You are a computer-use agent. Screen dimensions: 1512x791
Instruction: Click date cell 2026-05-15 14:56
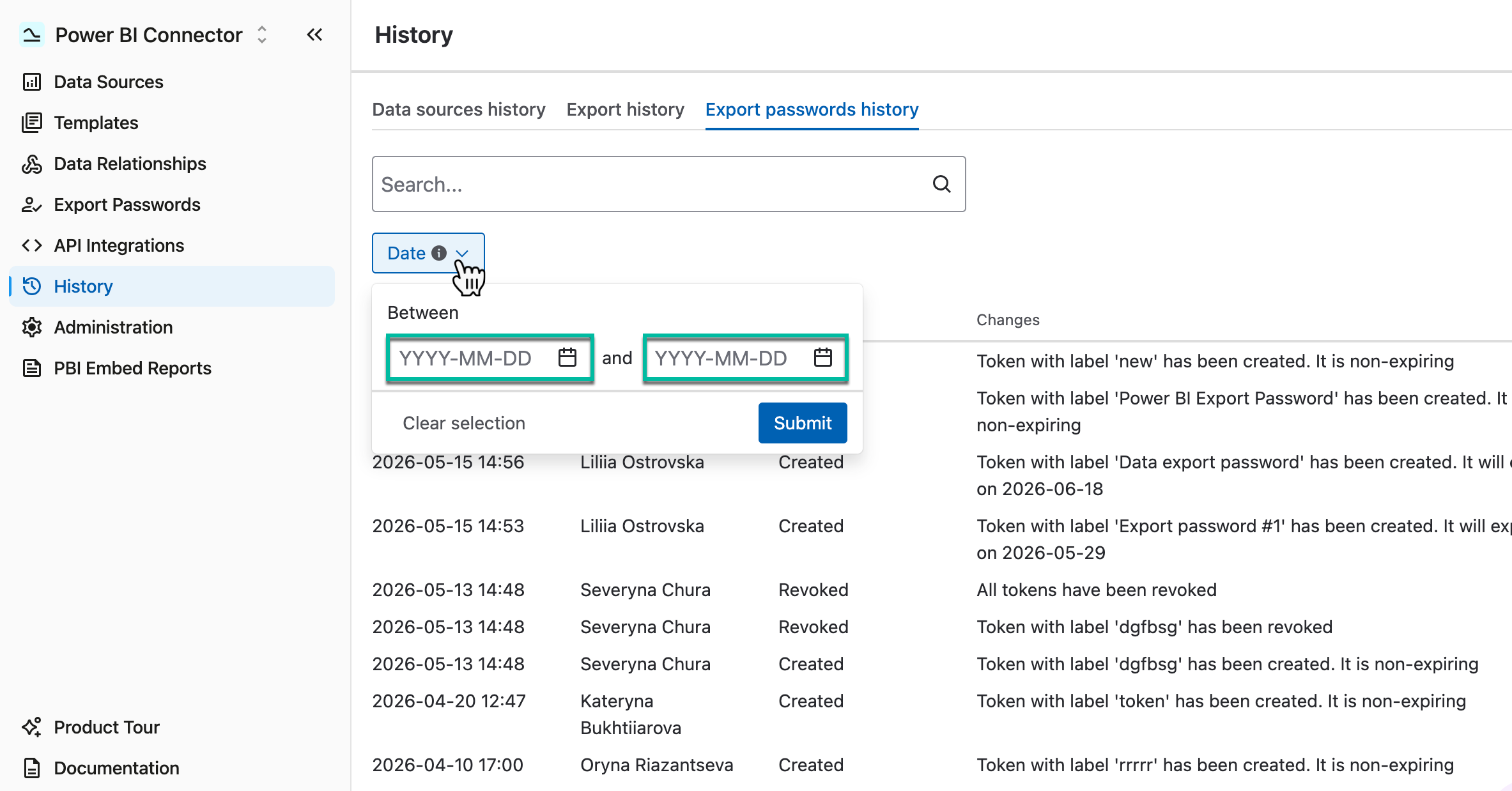pos(448,462)
